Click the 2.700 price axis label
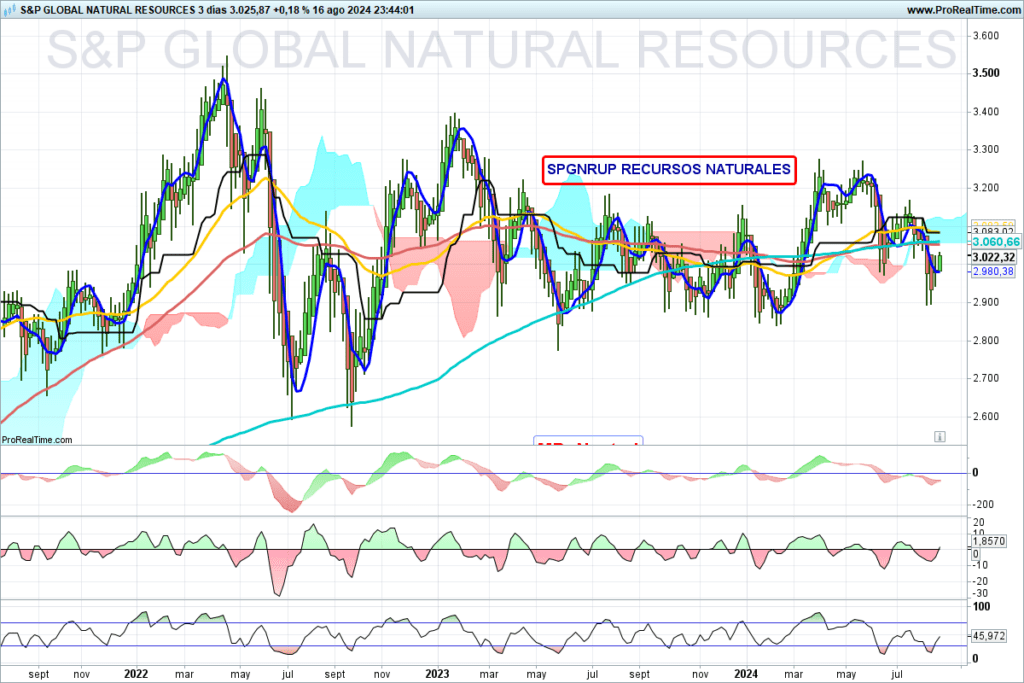This screenshot has width=1024, height=683. (985, 378)
